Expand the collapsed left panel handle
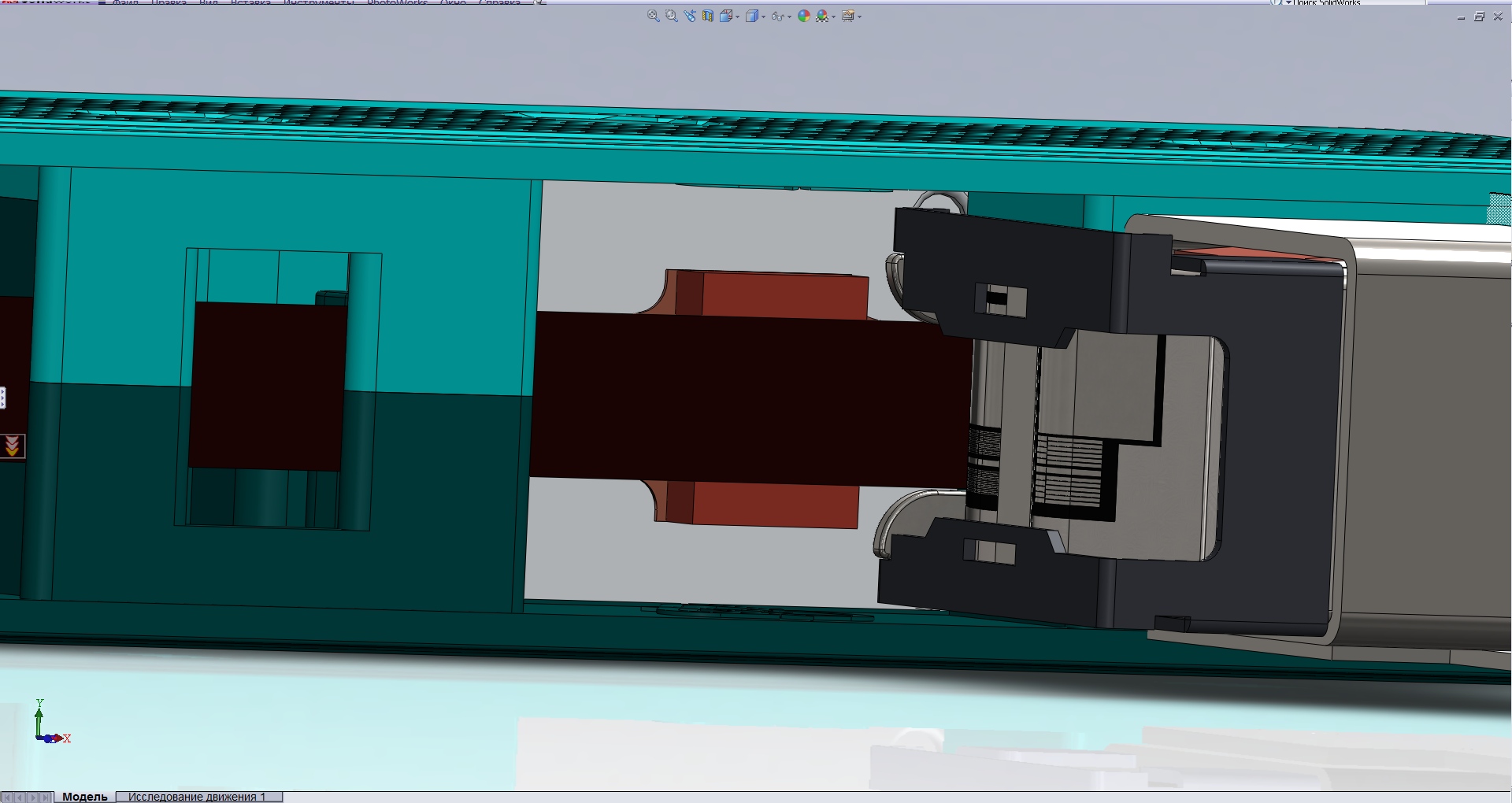Screen dimensions: 1512x803 [2, 398]
